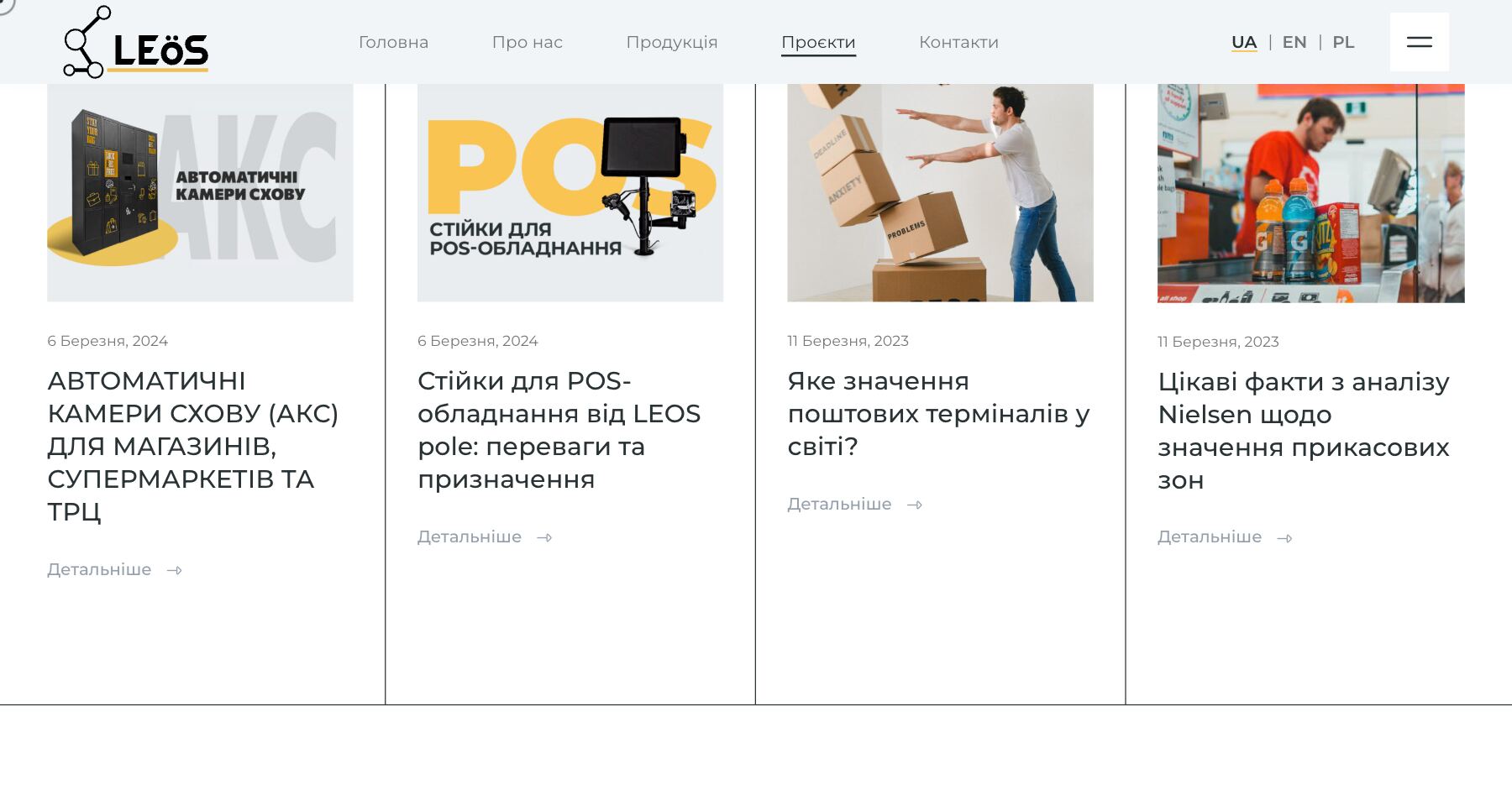Click Детальніше under the АКС article
Image resolution: width=1512 pixels, height=806 pixels.
click(99, 569)
